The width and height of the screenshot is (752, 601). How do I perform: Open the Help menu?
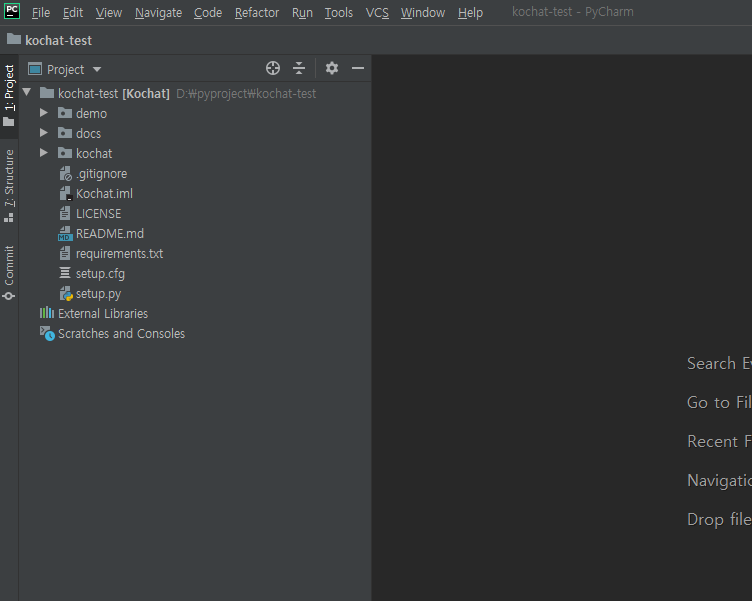click(470, 12)
